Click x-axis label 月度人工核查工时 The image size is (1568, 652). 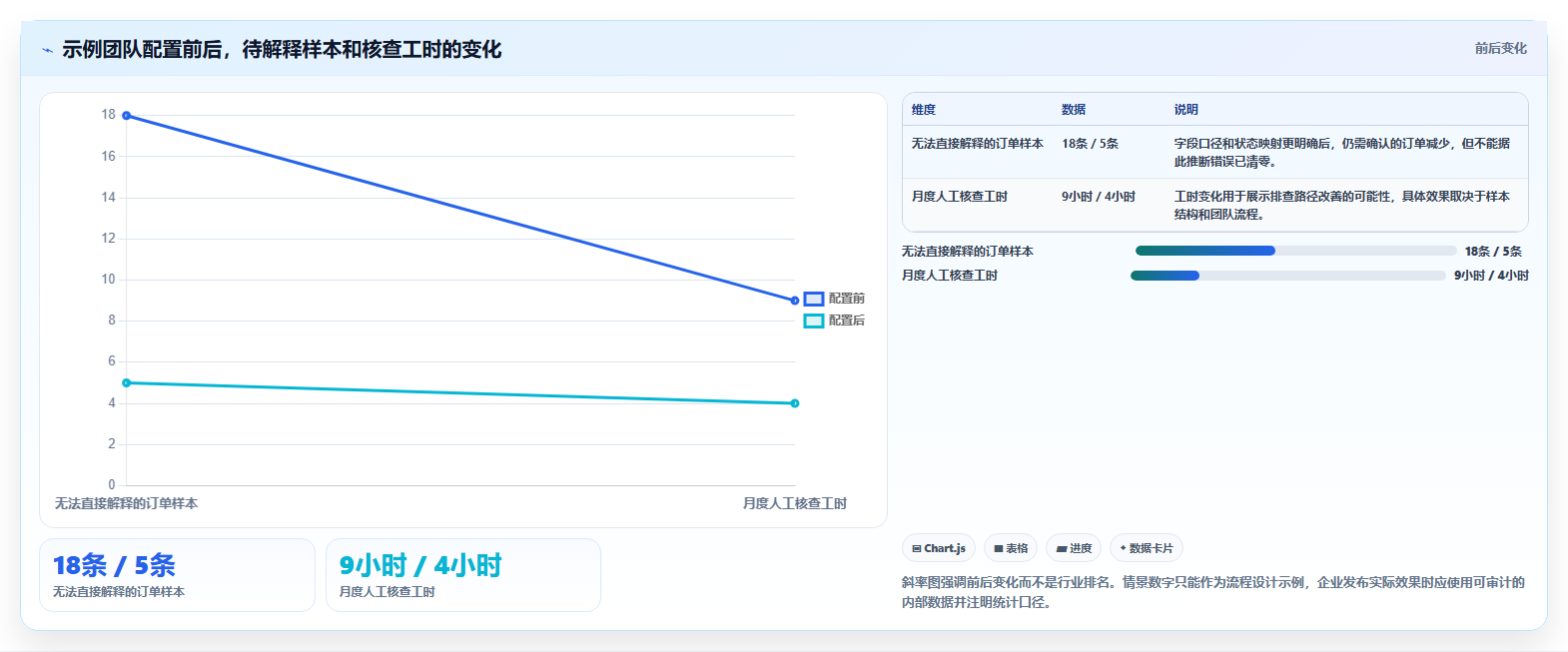pos(795,503)
